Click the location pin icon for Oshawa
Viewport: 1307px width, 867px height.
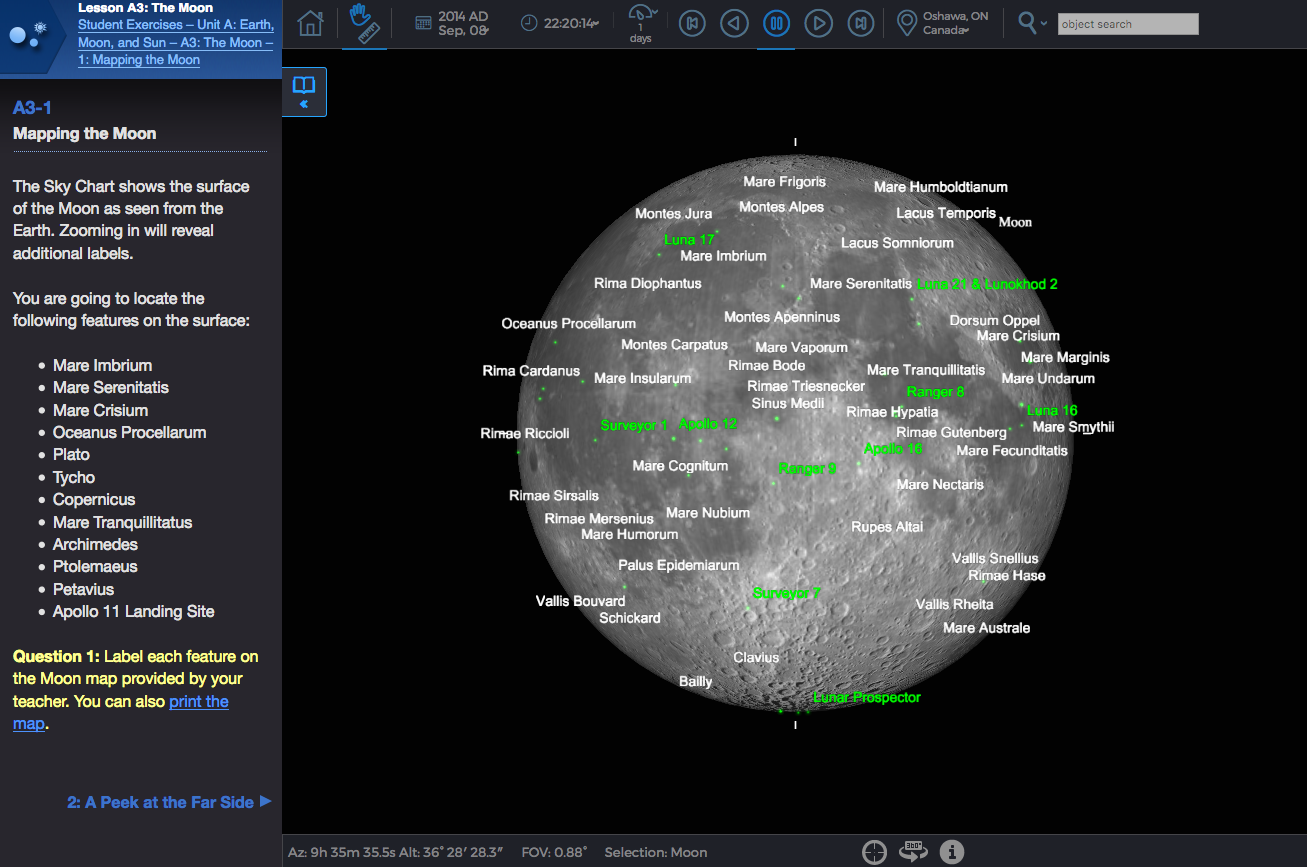tap(907, 24)
